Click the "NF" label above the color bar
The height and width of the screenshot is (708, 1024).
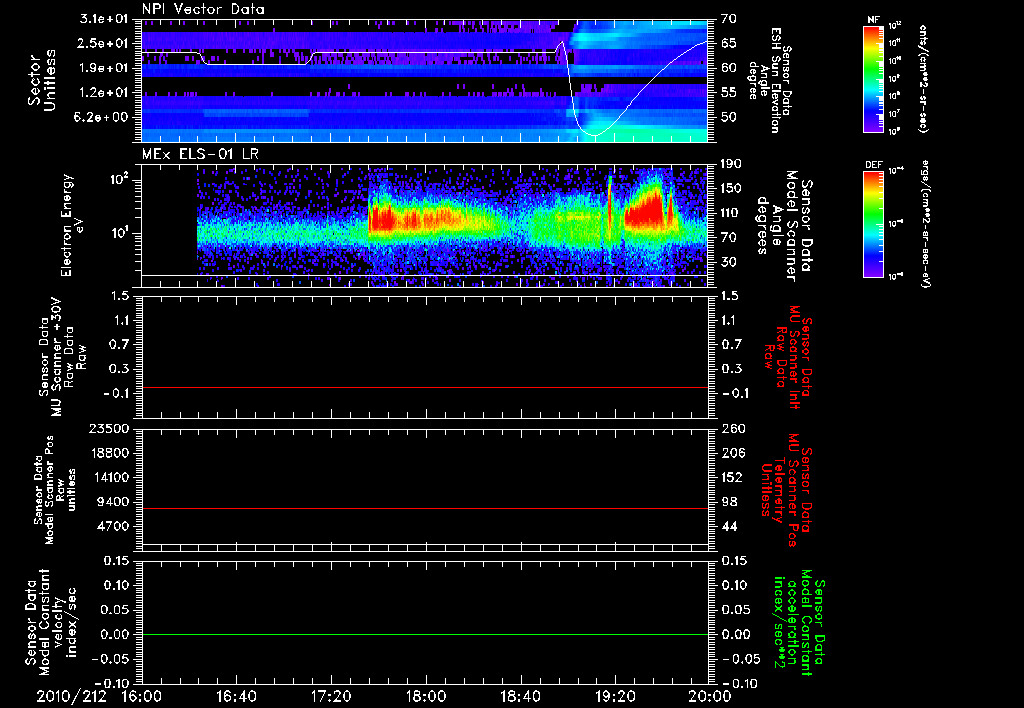pyautogui.click(x=873, y=20)
